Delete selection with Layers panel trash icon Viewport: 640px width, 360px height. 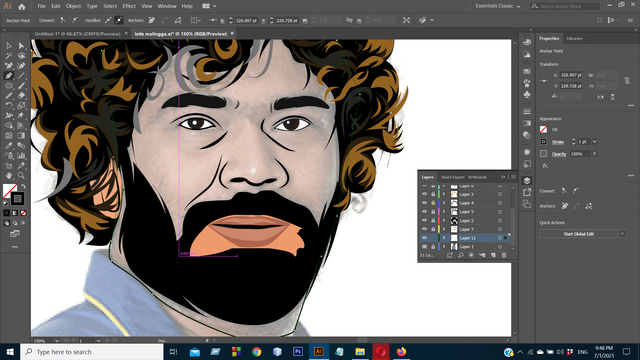504,255
